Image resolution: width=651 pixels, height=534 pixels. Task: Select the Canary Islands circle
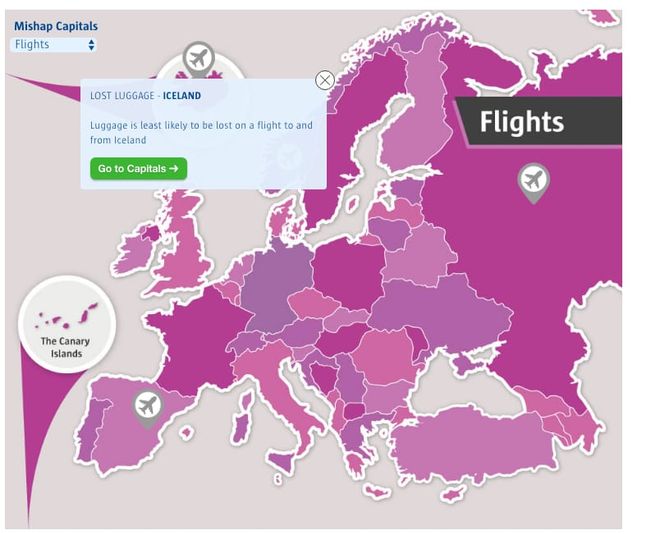point(67,324)
